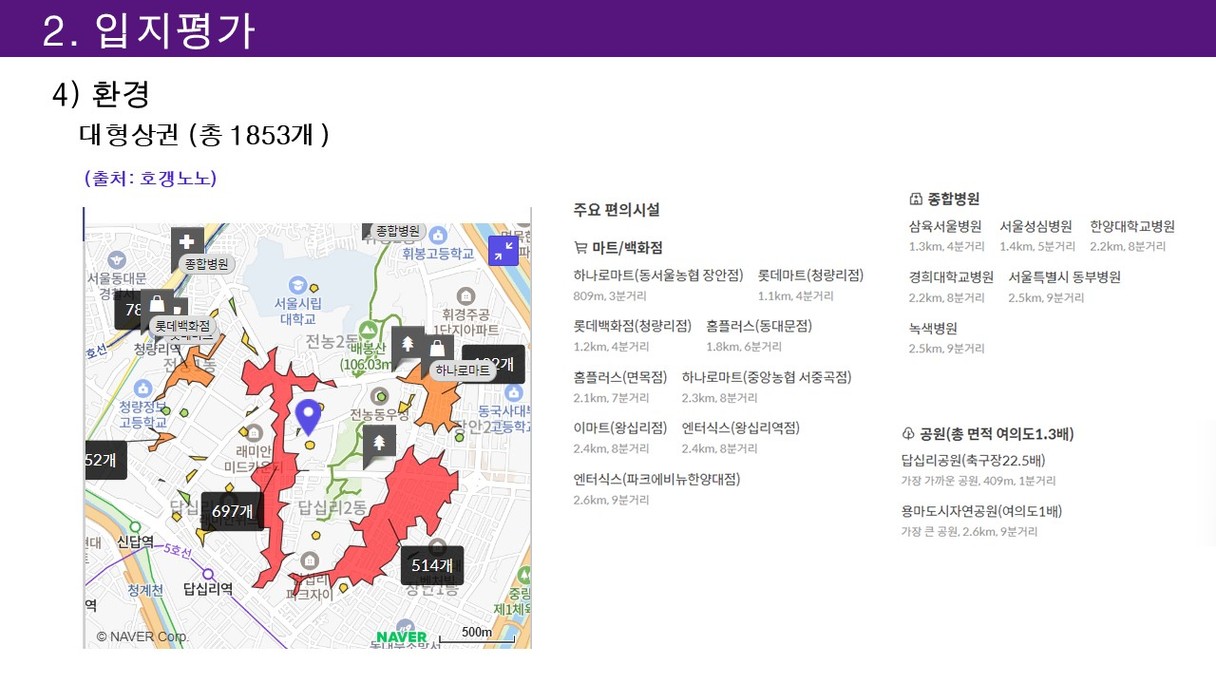The height and width of the screenshot is (684, 1216).
Task: Click the shopping bag marker above 하나로마트 label
Action: pos(437,348)
